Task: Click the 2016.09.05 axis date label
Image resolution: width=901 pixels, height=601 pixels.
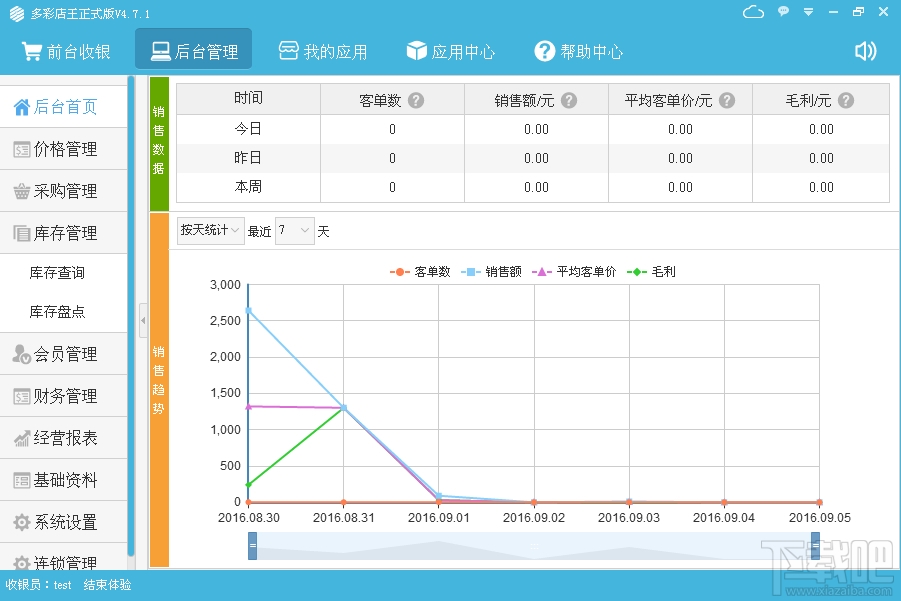Action: (819, 518)
